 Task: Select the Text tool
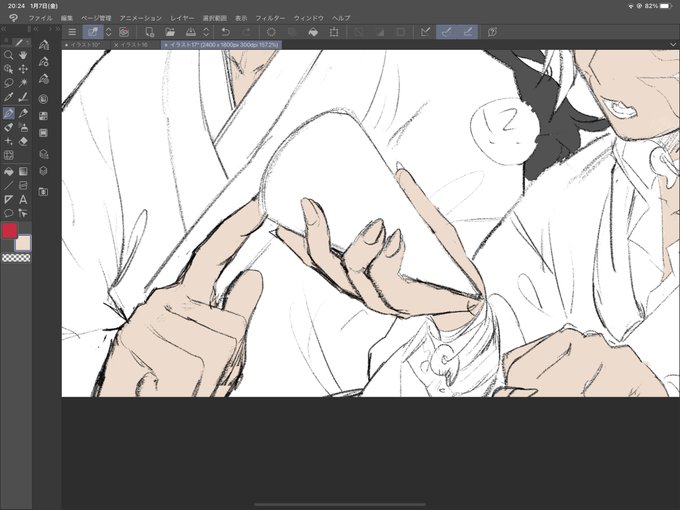click(x=23, y=199)
